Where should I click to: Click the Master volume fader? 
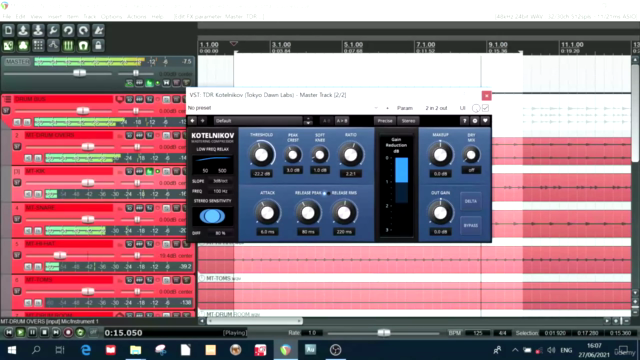80,73
